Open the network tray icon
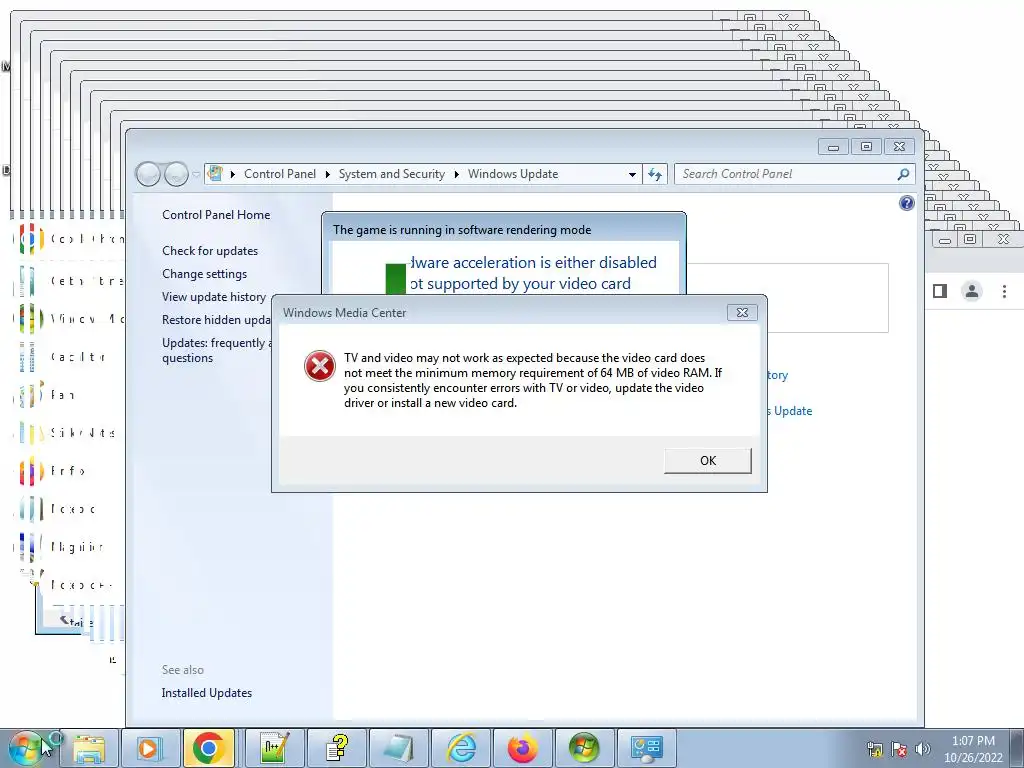The width and height of the screenshot is (1024, 768). tap(875, 749)
